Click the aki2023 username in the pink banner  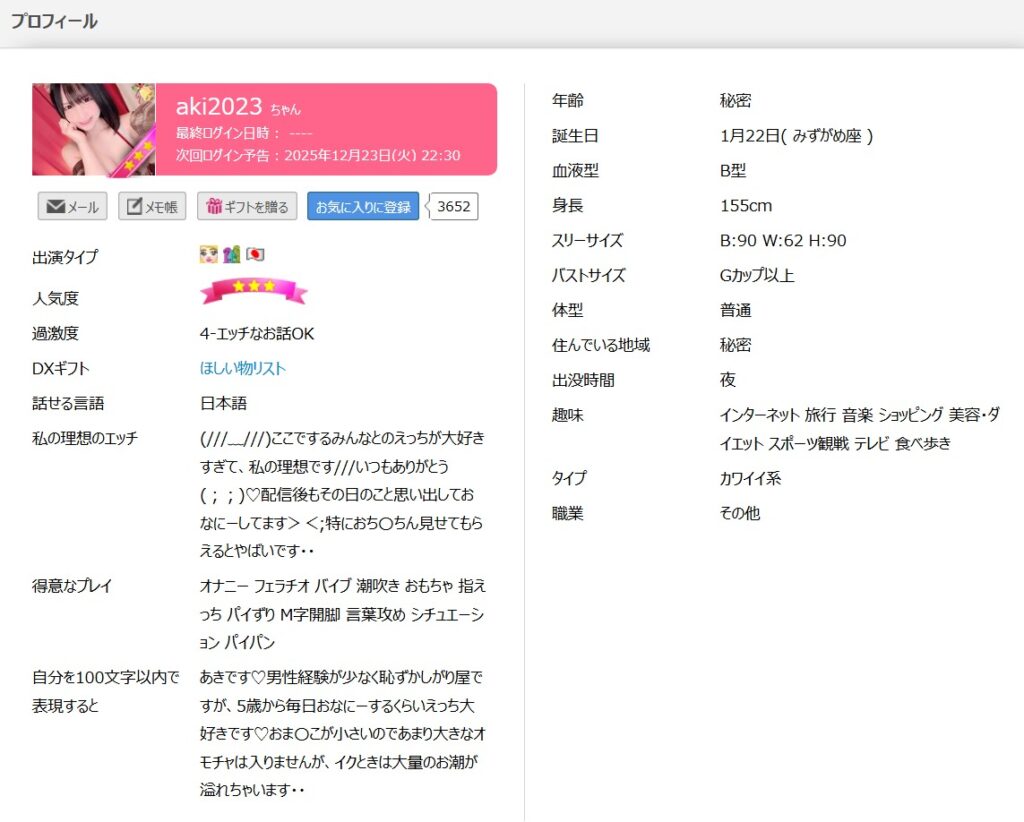point(219,107)
